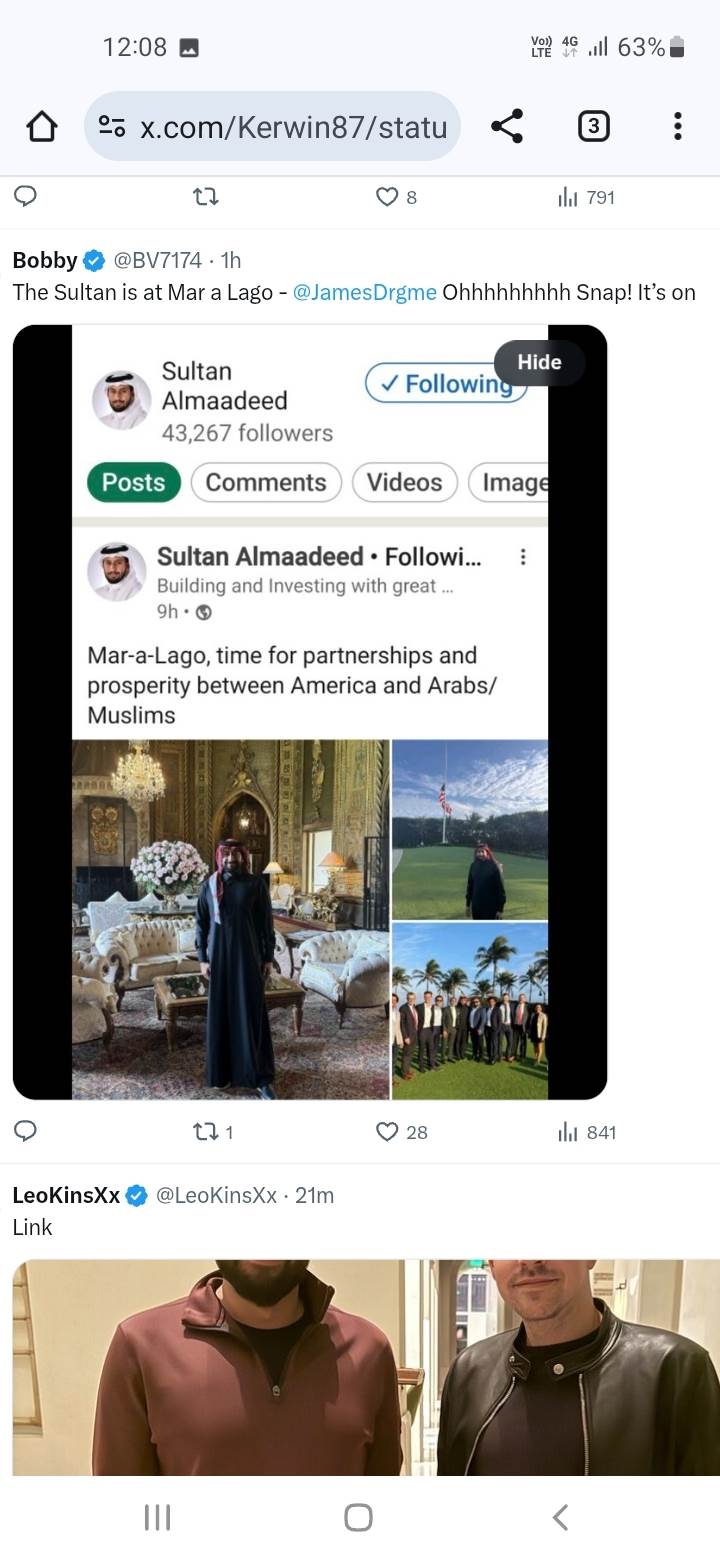Repost the top post above Bobby
The height and width of the screenshot is (1560, 720).
tap(205, 197)
